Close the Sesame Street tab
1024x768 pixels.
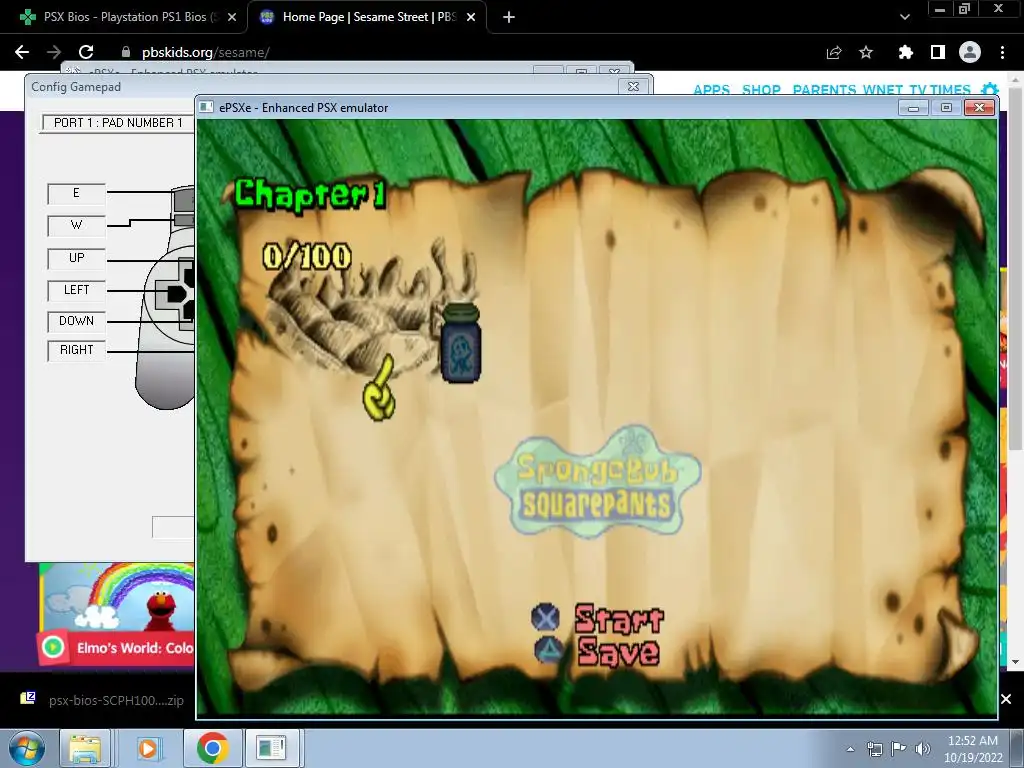[x=471, y=18]
